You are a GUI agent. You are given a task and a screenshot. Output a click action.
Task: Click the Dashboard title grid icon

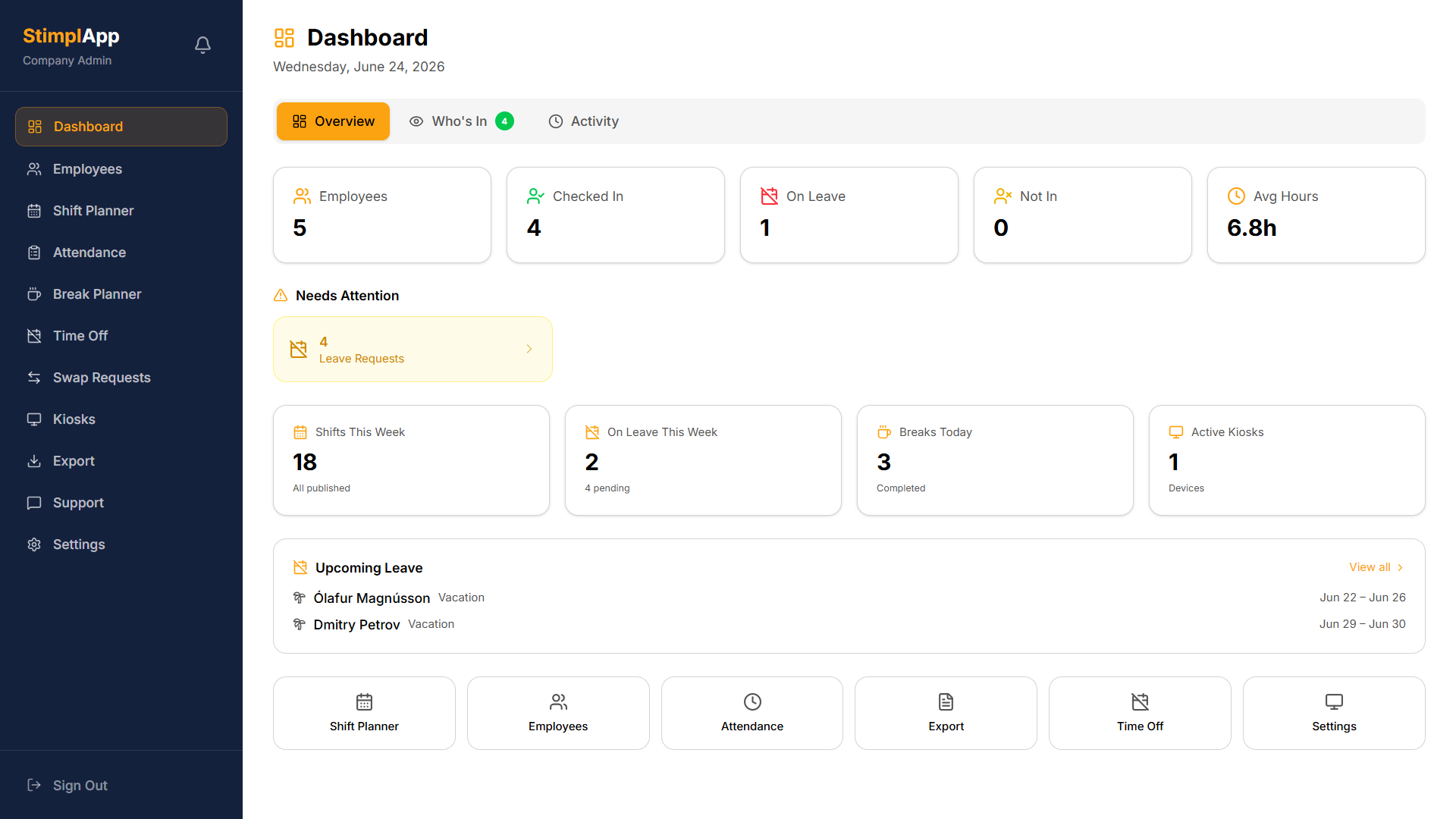click(284, 38)
